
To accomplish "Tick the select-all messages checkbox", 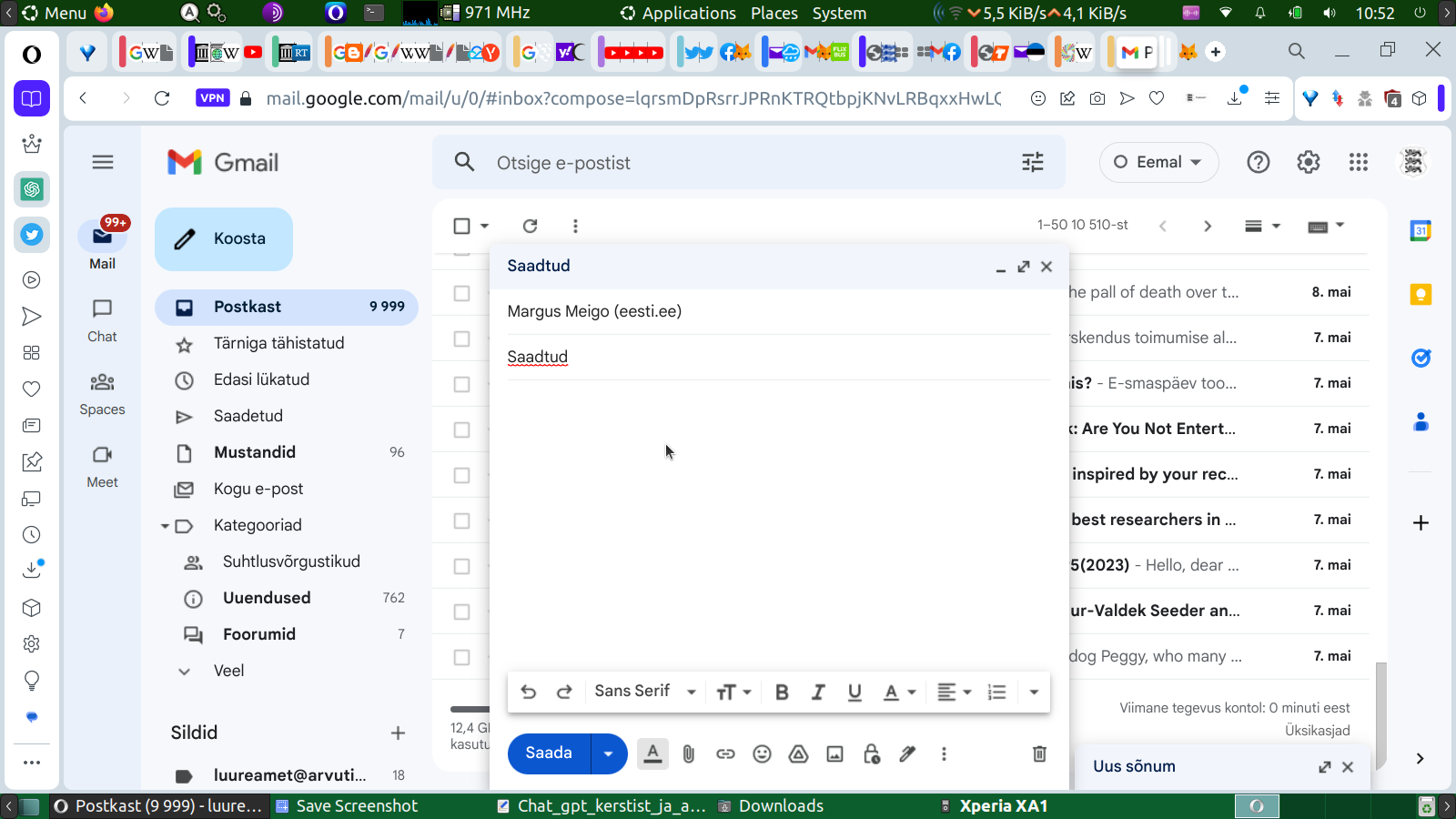I will click(461, 226).
